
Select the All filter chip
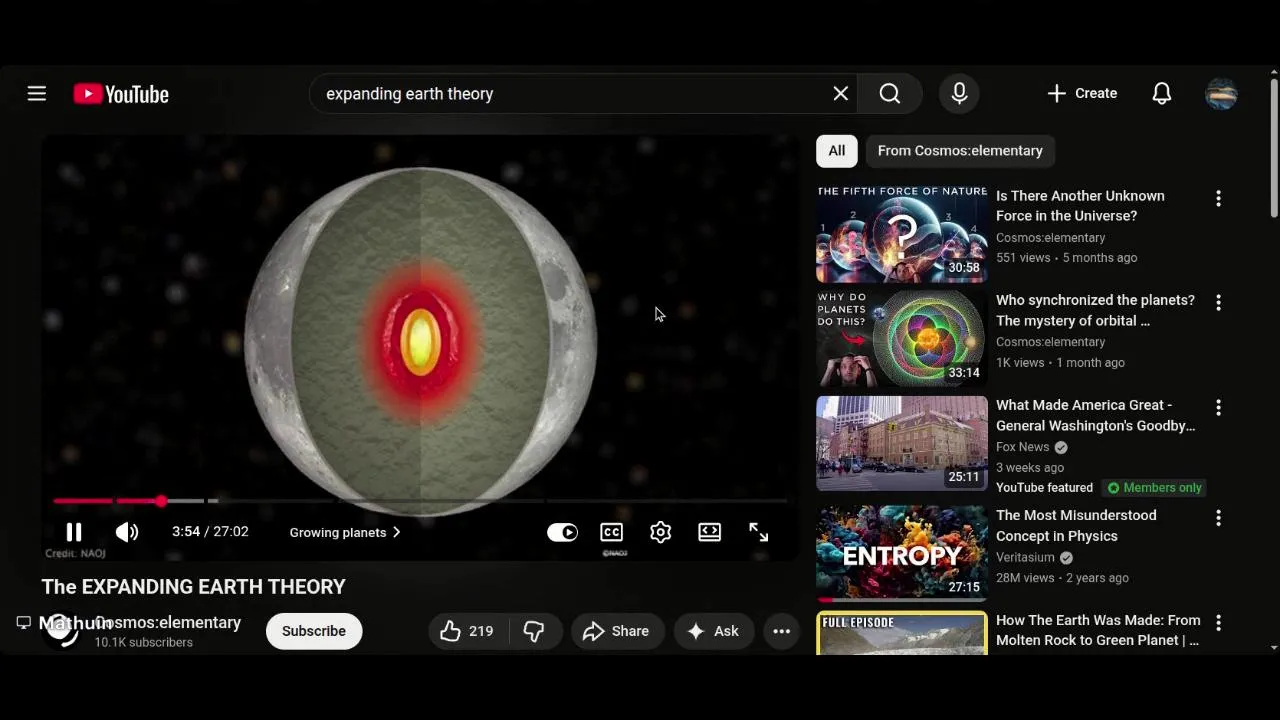(x=837, y=151)
